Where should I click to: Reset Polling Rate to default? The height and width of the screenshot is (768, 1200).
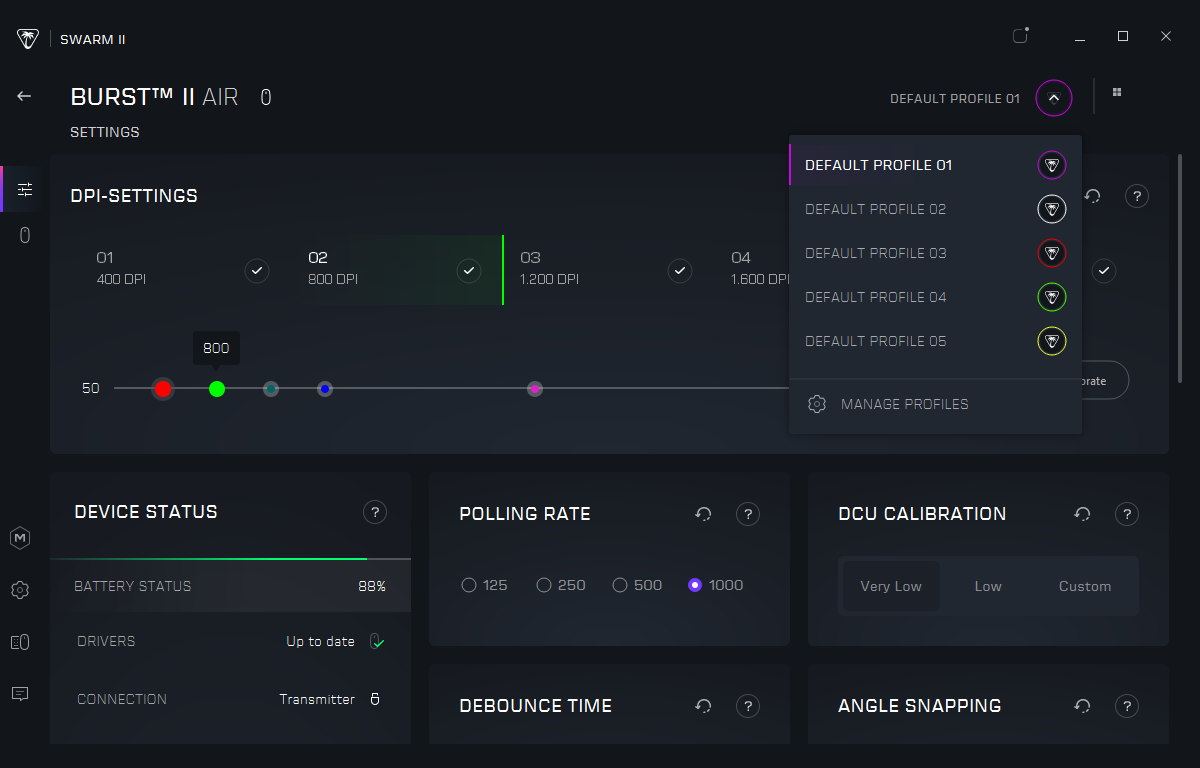pyautogui.click(x=703, y=514)
